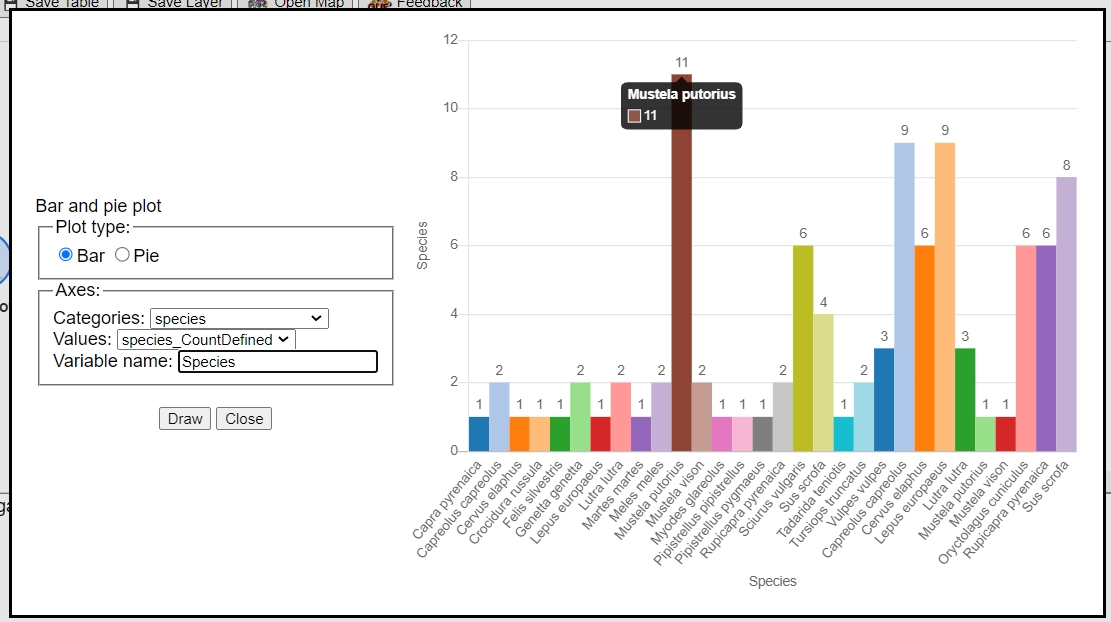Screen dimensions: 1111x622
Task: Click the Cervus elaphus bar valued 6
Action: 925,349
